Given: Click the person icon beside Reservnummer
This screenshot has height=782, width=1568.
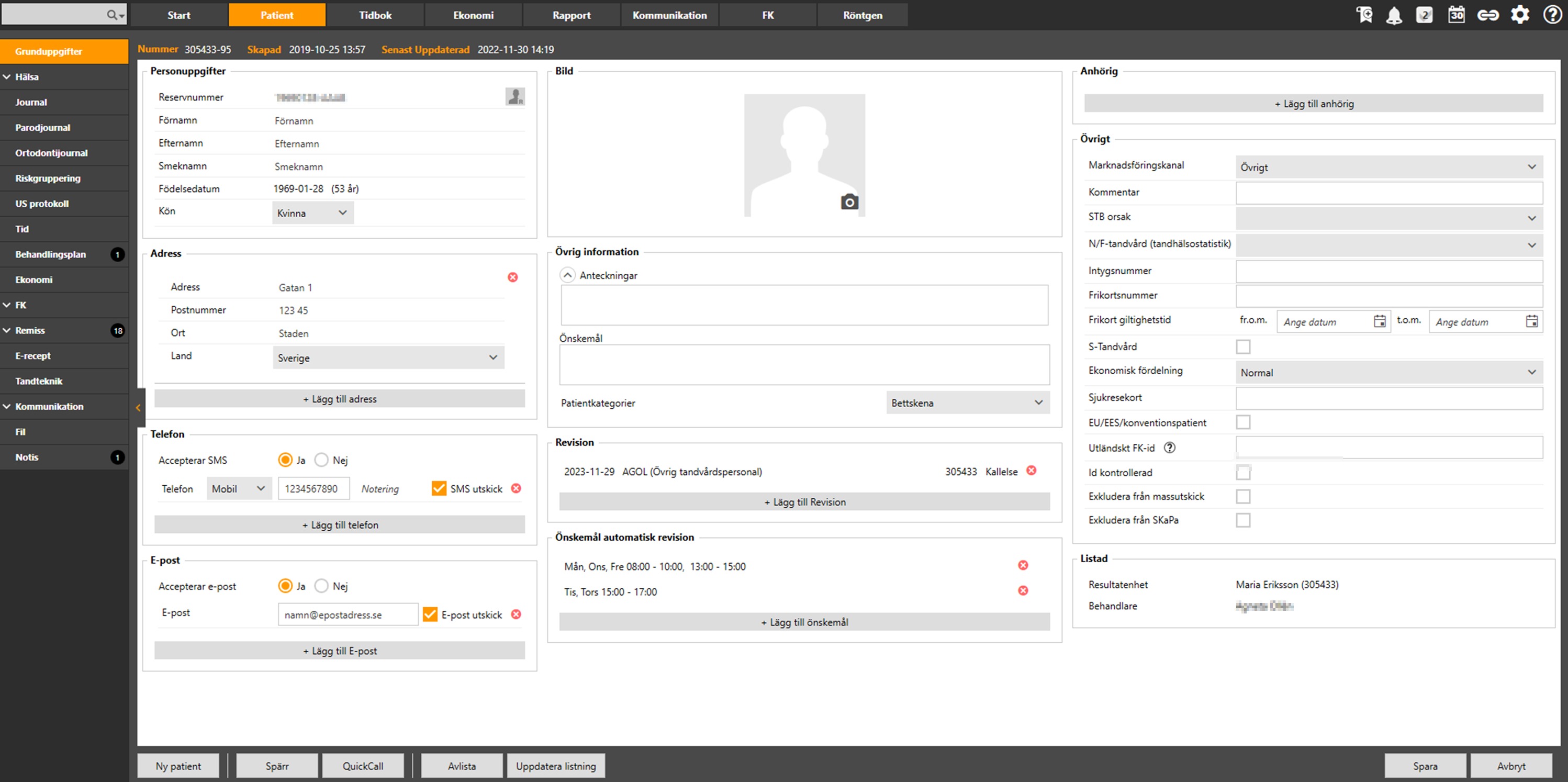Looking at the screenshot, I should 515,97.
